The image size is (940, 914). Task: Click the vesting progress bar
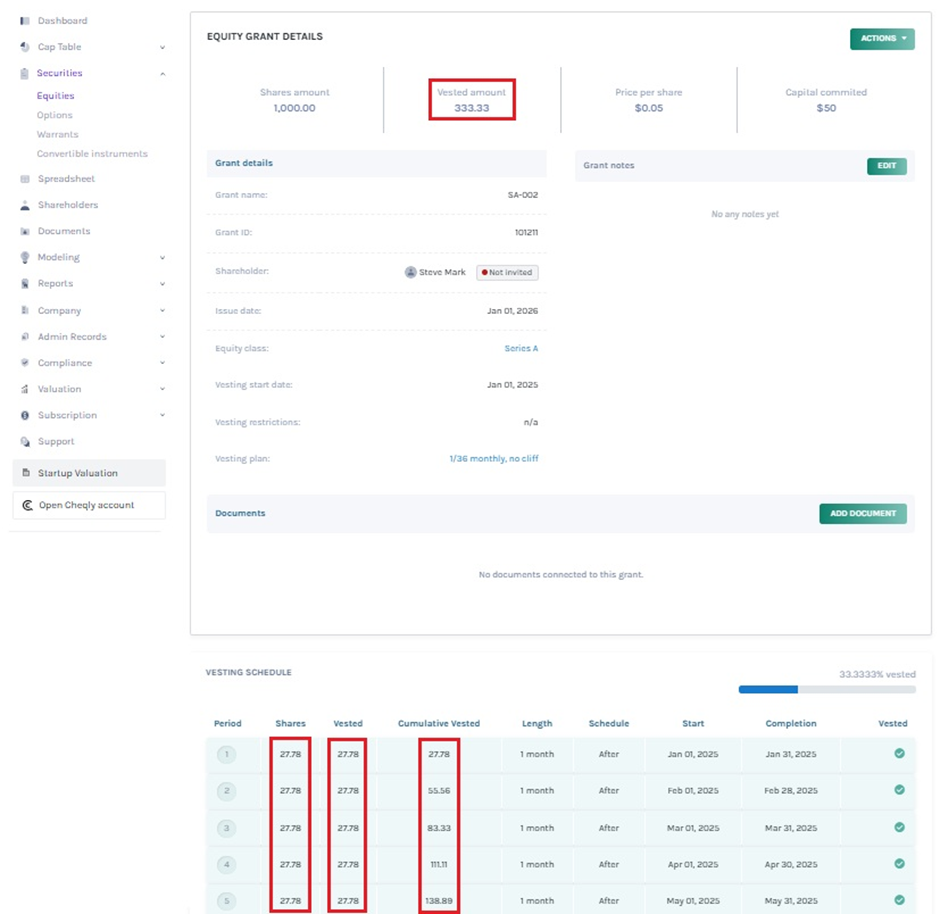[x=827, y=689]
